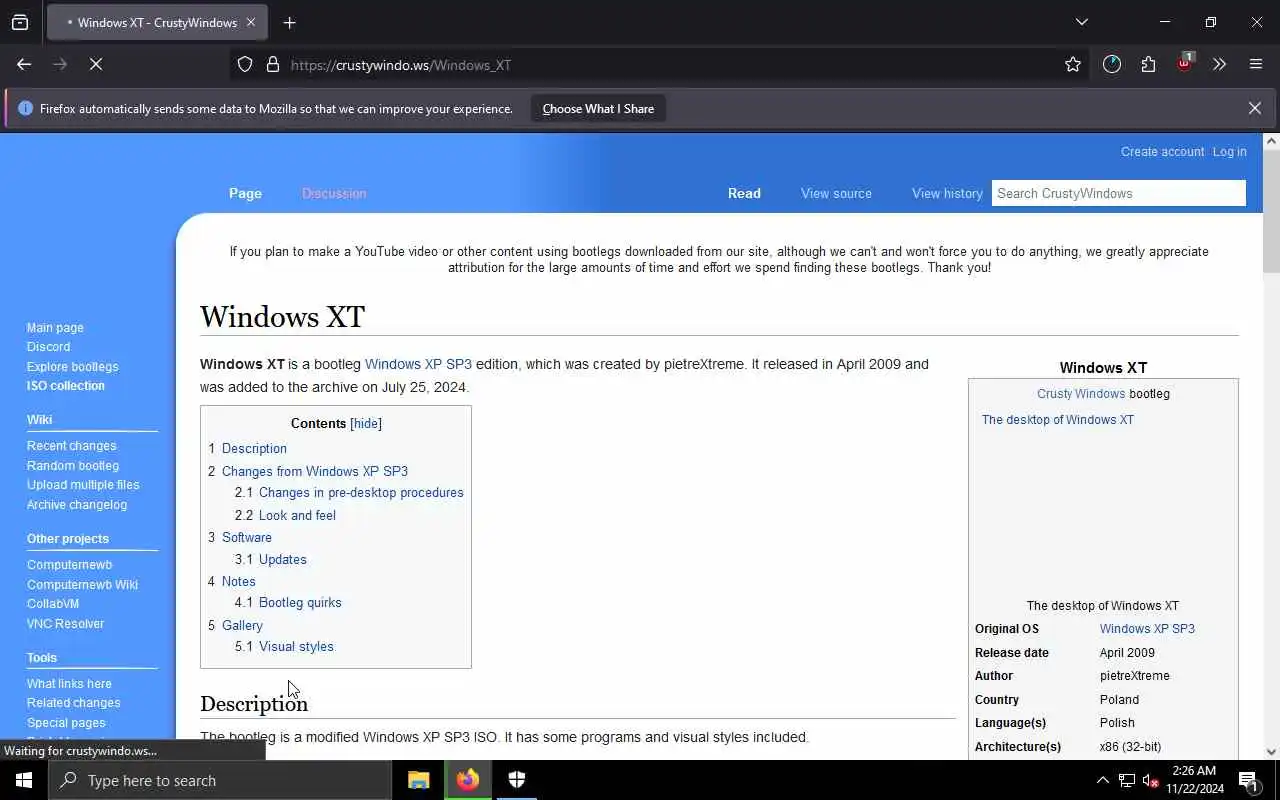1280x800 pixels.
Task: Open What links here tool
Action: (x=69, y=684)
